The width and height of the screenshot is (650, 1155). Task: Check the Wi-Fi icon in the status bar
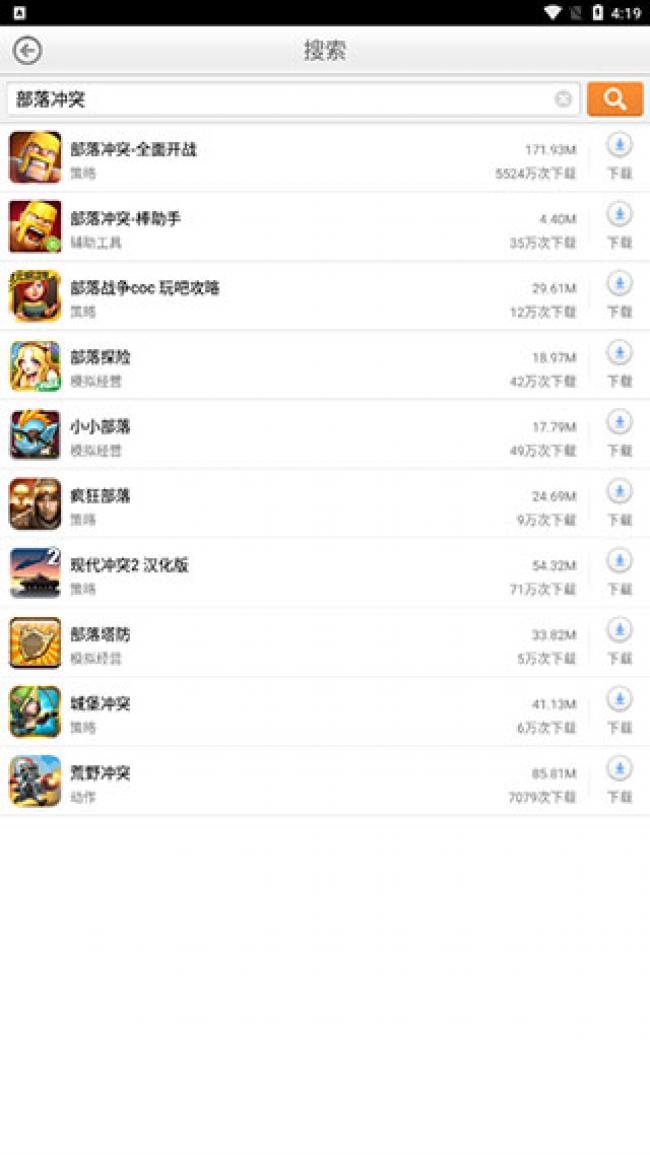click(553, 13)
